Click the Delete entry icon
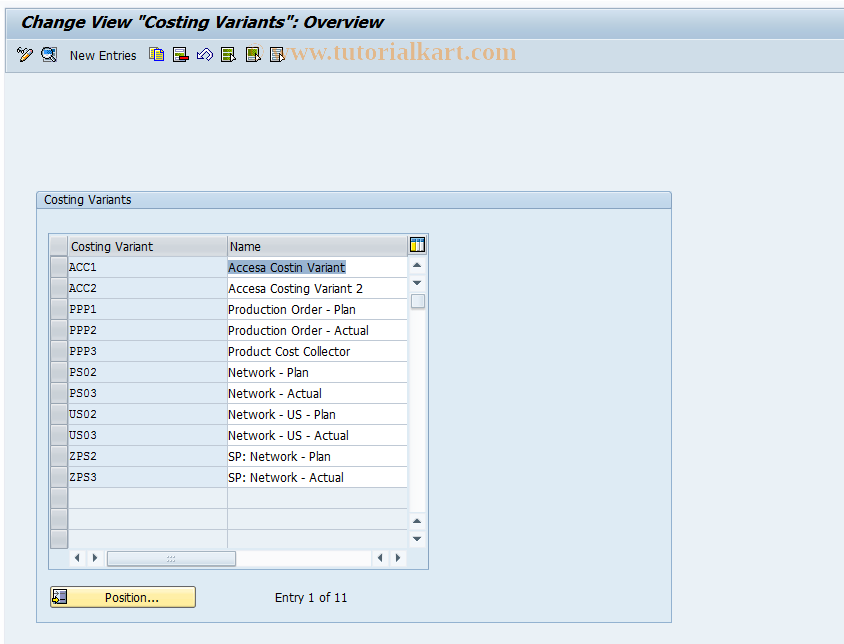 [181, 55]
